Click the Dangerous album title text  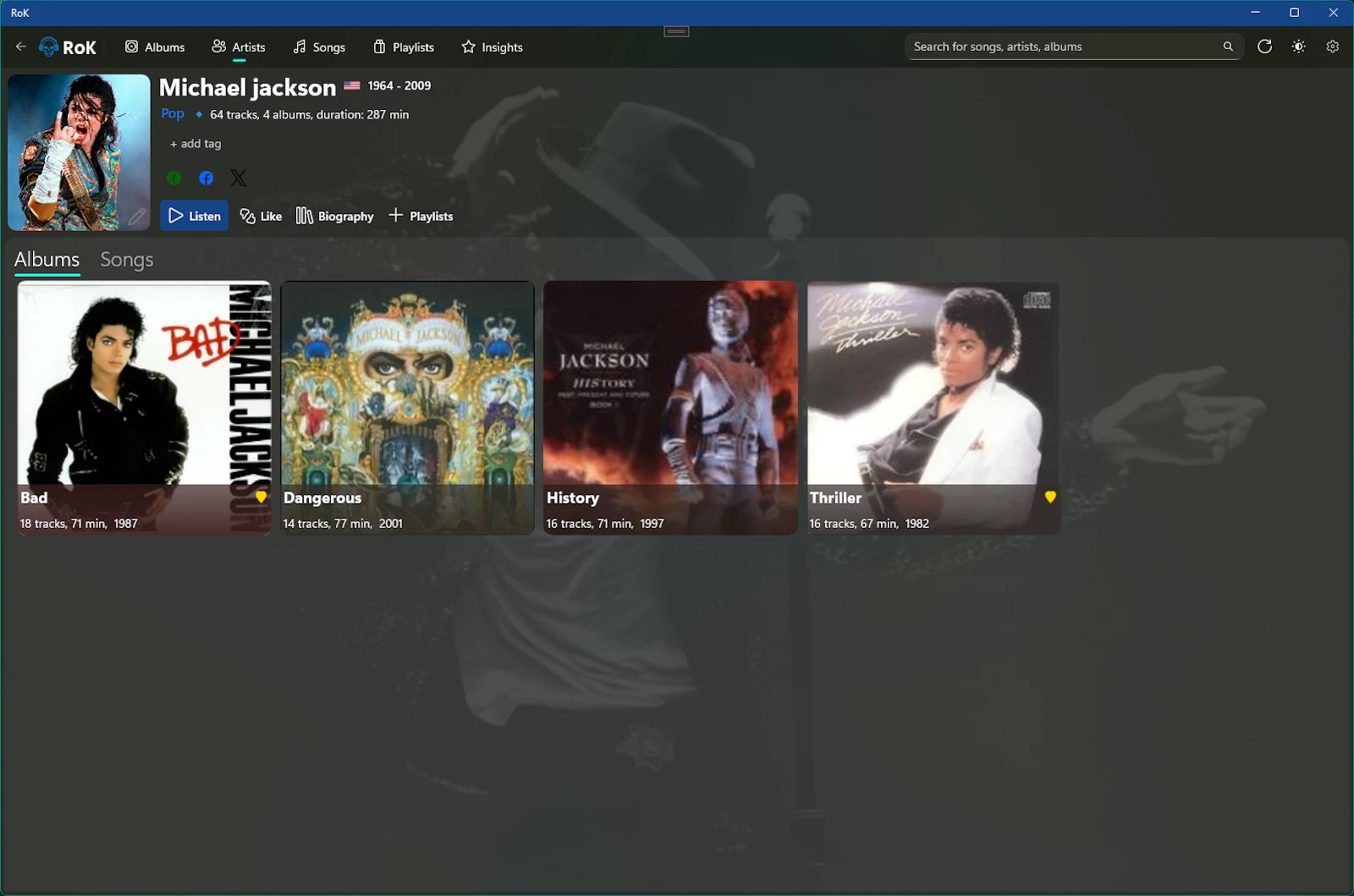tap(322, 498)
